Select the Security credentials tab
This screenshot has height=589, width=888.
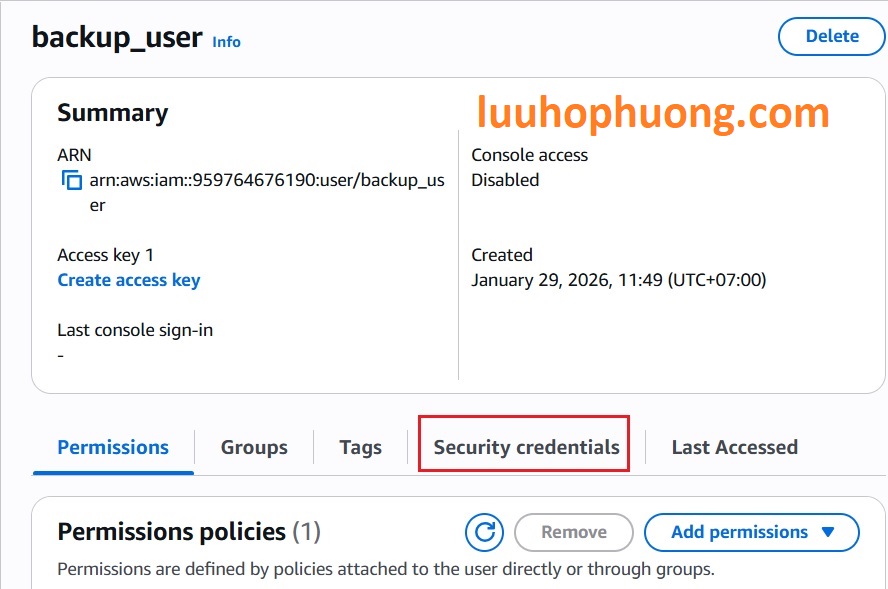526,447
